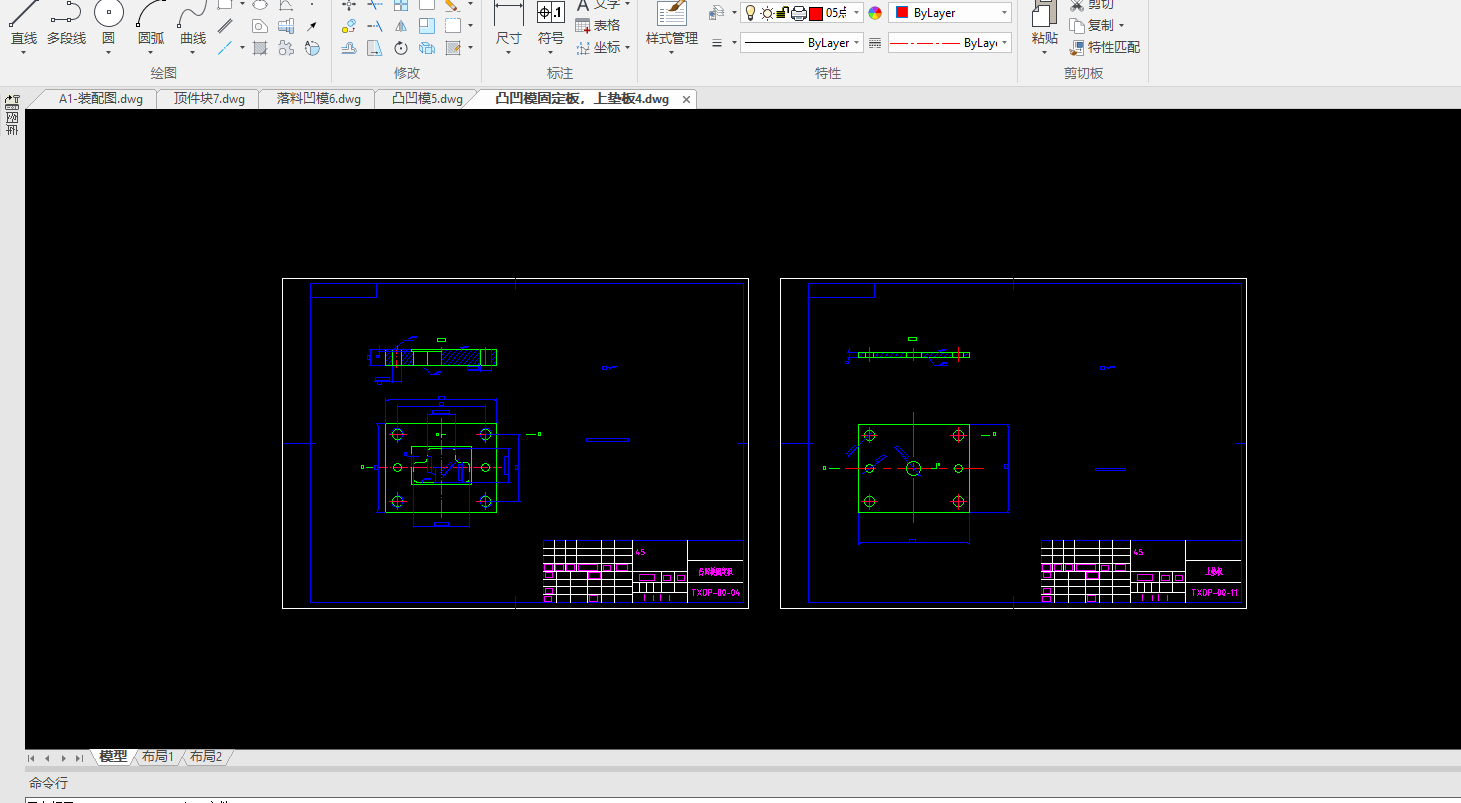Screen dimensions: 1461x803
Task: Open the ByLayer color dropdown
Action: [x=950, y=13]
